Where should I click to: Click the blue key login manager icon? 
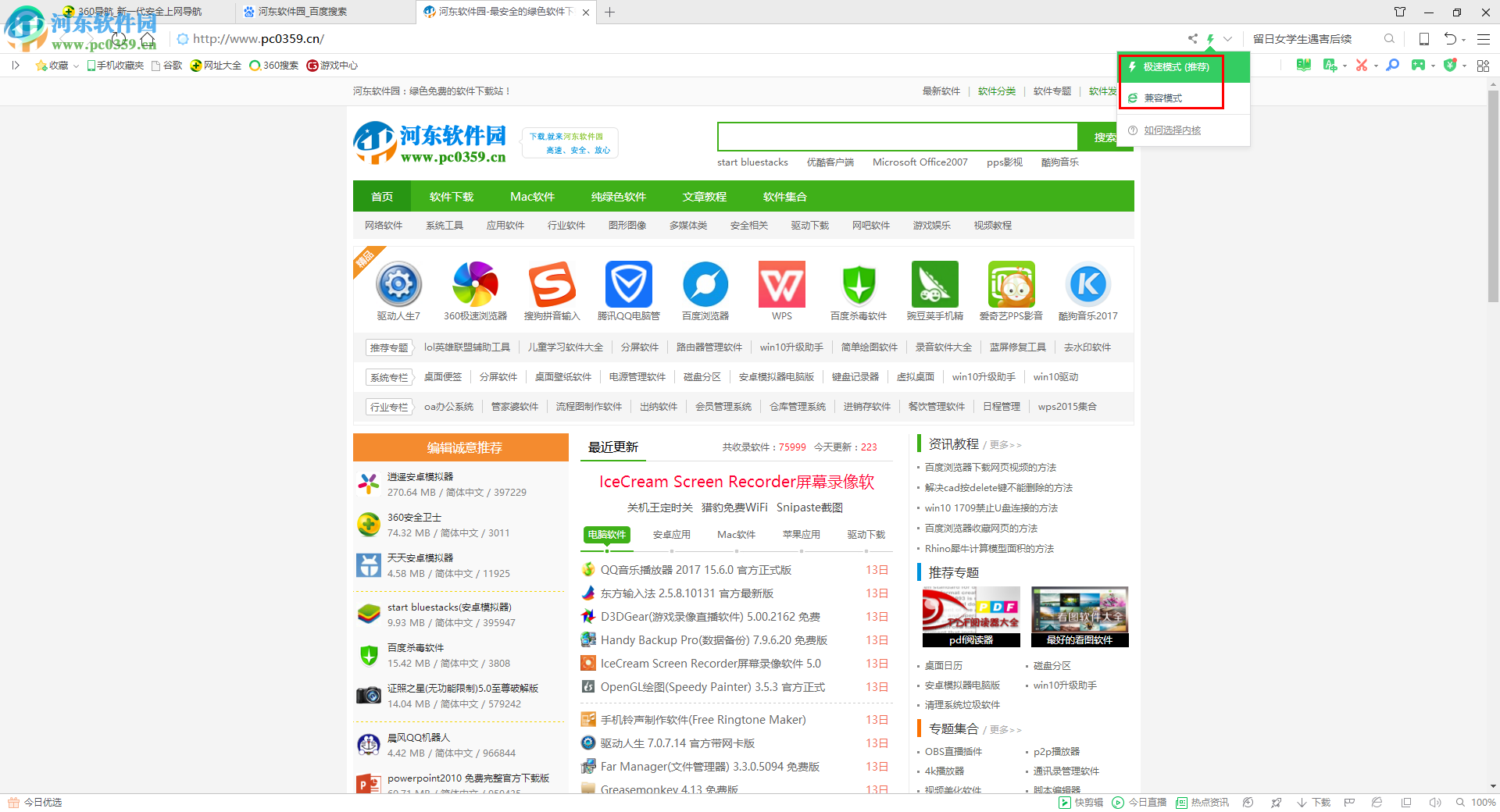point(1392,66)
